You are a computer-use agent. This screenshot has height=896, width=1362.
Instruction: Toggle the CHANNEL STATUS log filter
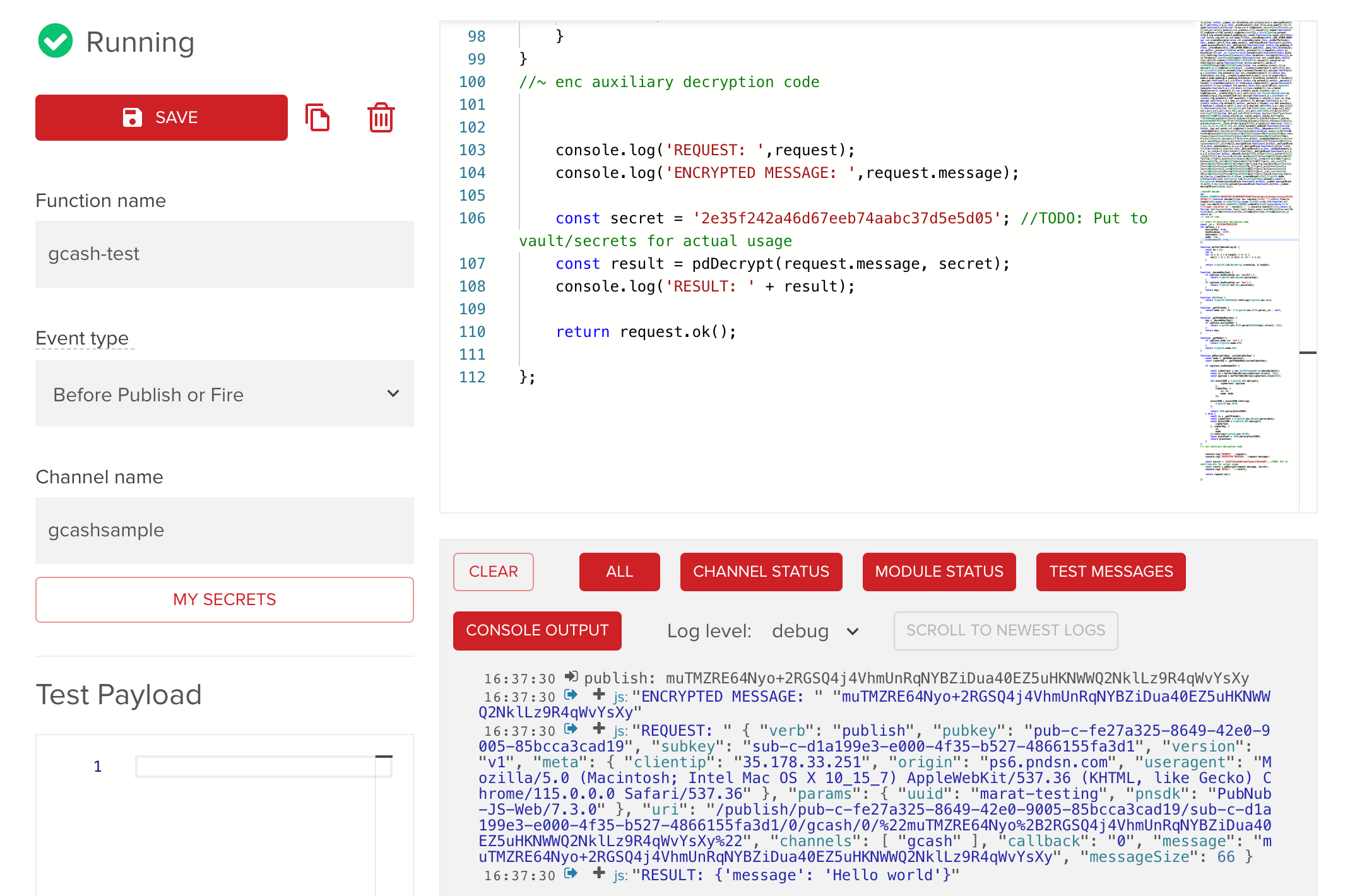point(761,572)
